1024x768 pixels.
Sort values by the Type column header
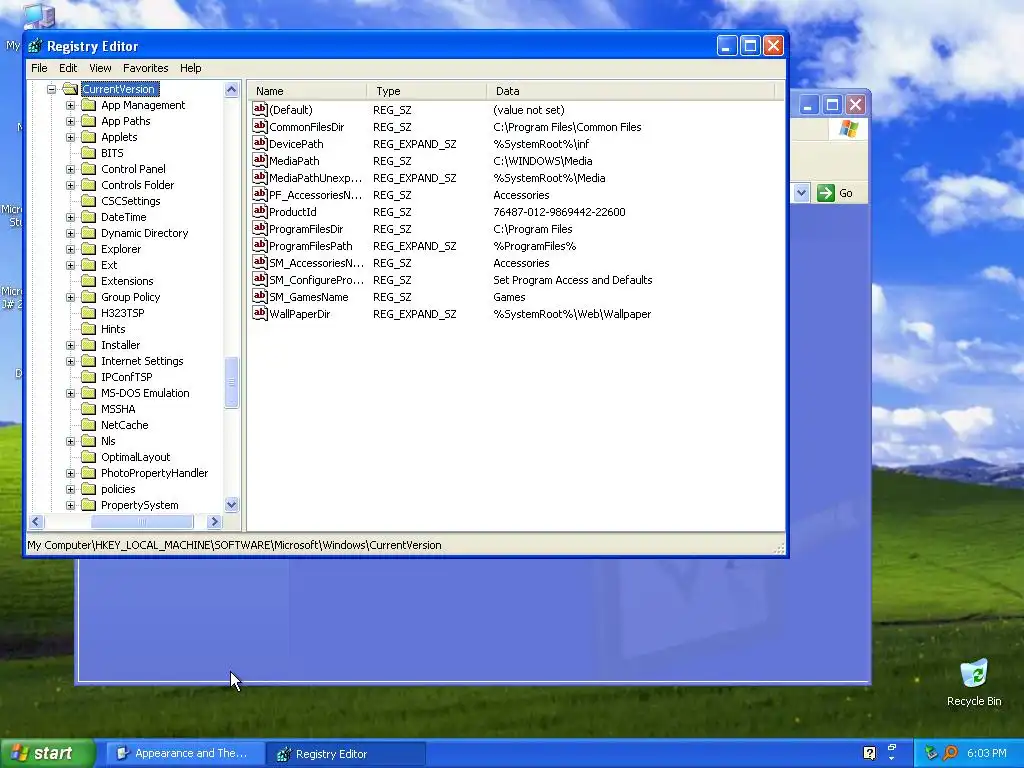pyautogui.click(x=426, y=91)
